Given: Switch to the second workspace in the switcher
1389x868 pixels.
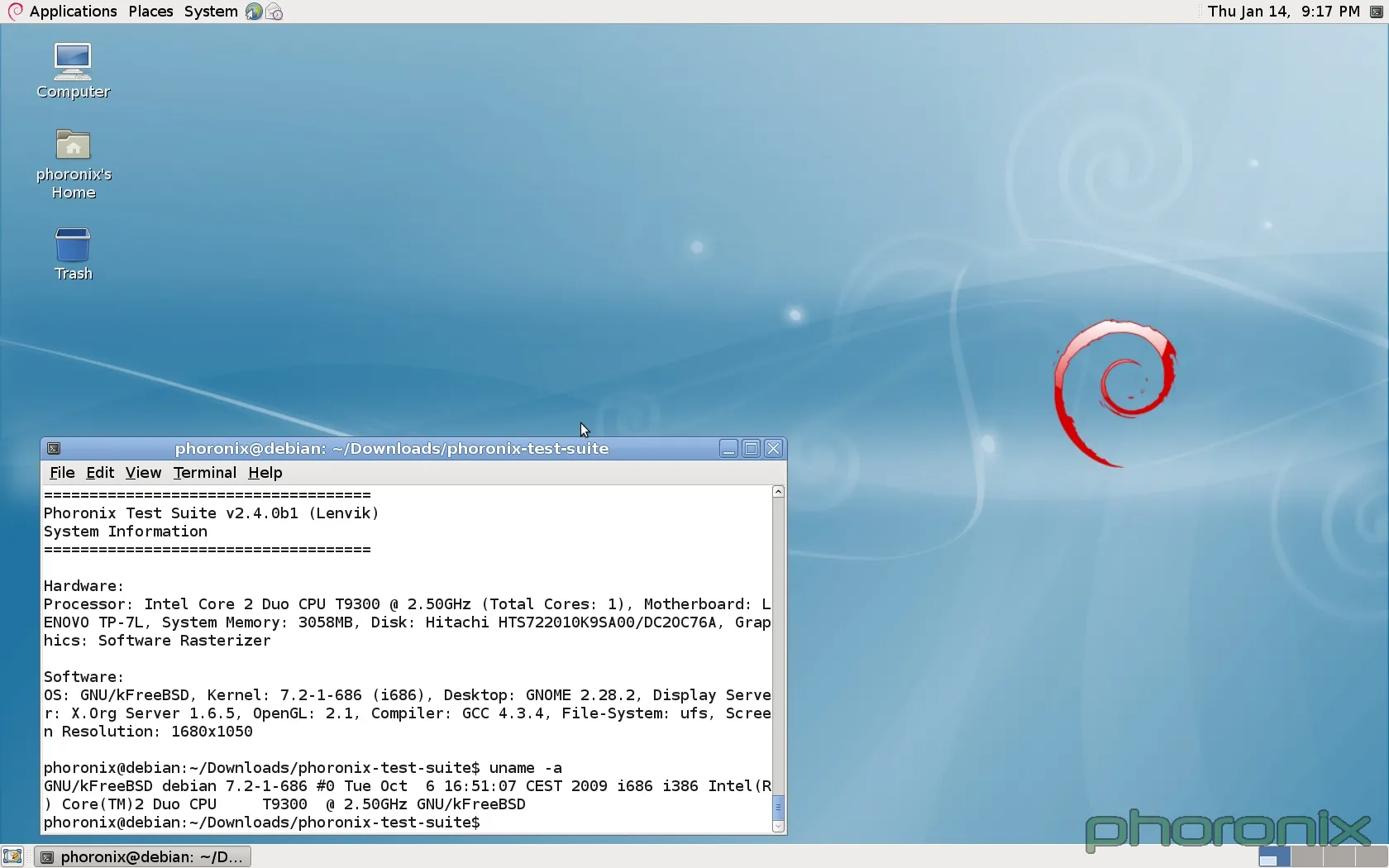Looking at the screenshot, I should click(x=1306, y=856).
